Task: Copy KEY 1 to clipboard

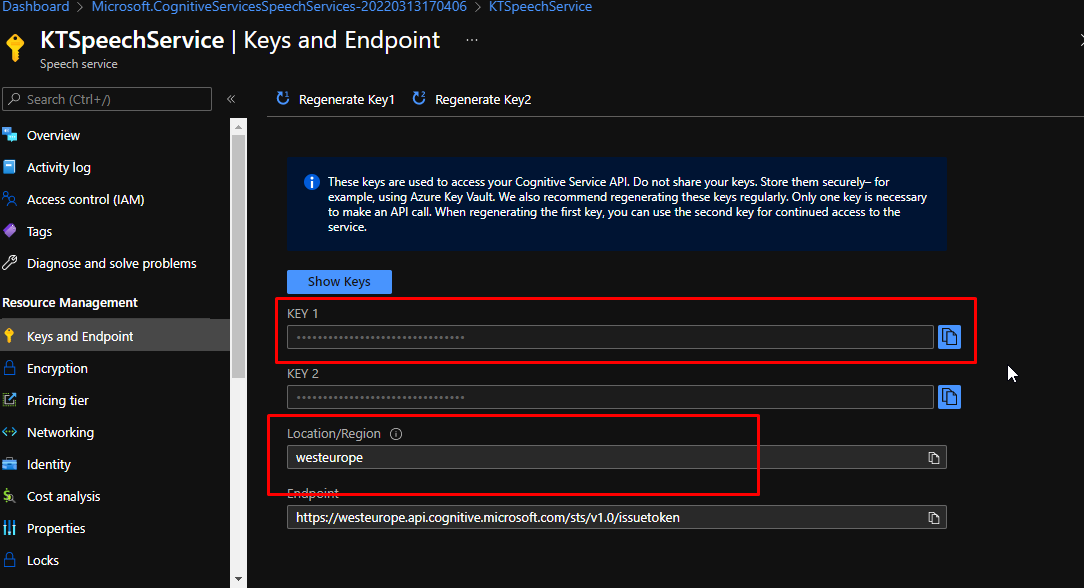Action: pos(949,337)
